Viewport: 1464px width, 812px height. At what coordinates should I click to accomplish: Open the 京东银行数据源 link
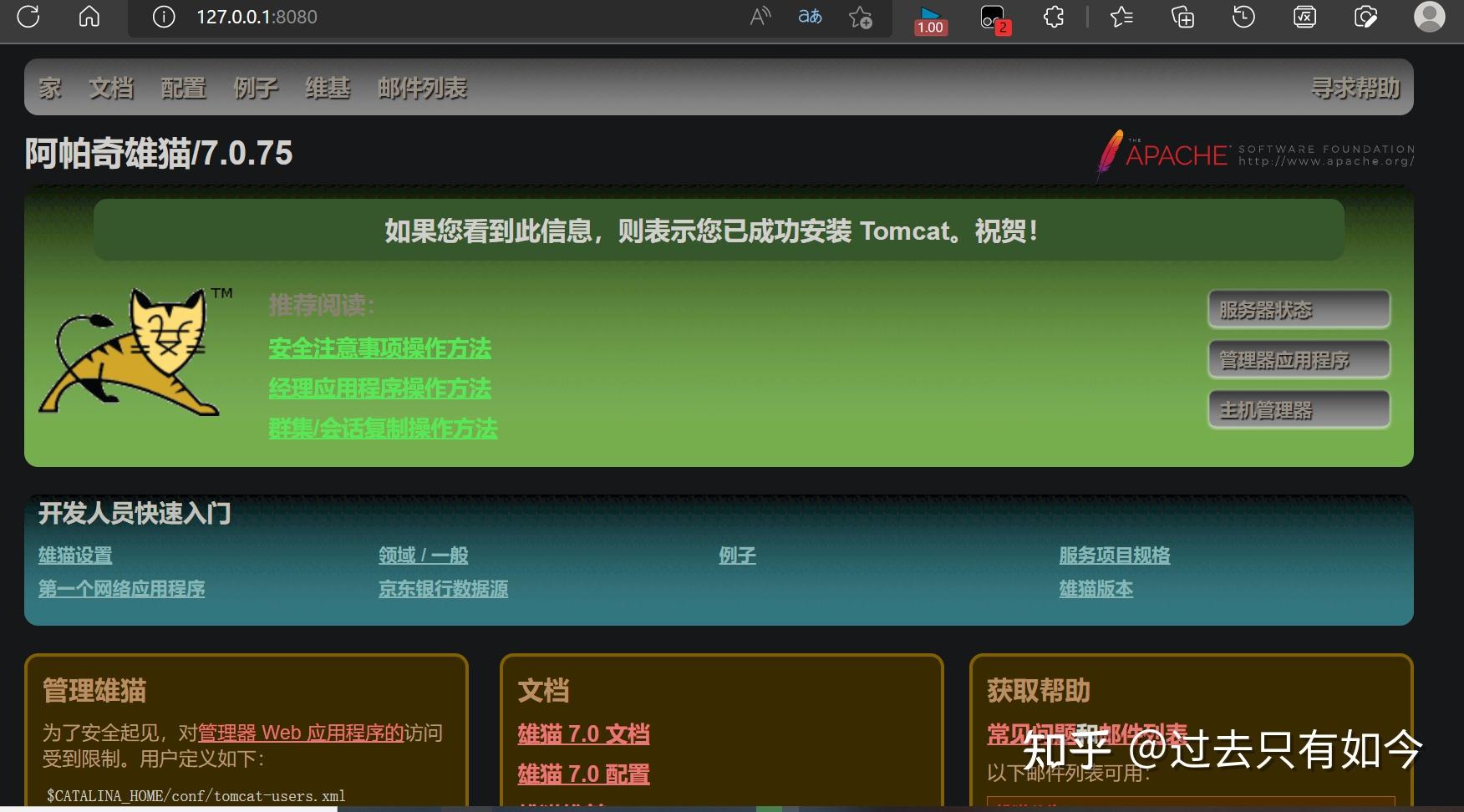click(444, 589)
